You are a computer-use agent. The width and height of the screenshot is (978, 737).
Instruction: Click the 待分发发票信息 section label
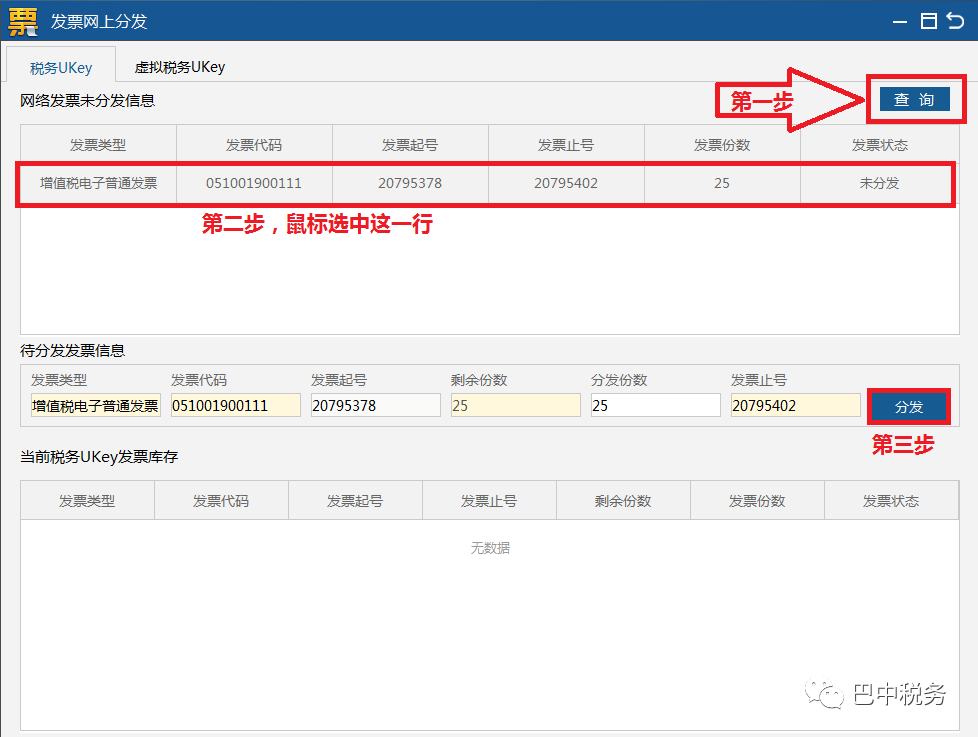(x=72, y=350)
